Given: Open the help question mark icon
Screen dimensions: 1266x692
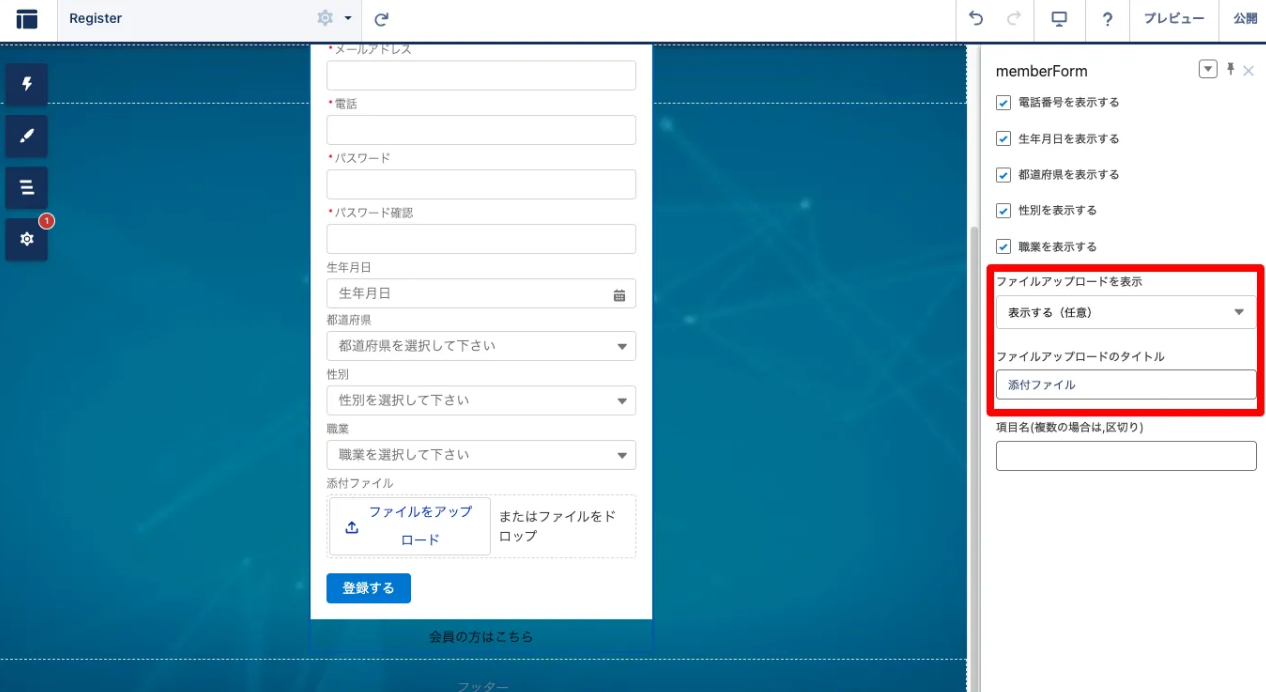Looking at the screenshot, I should point(1107,19).
